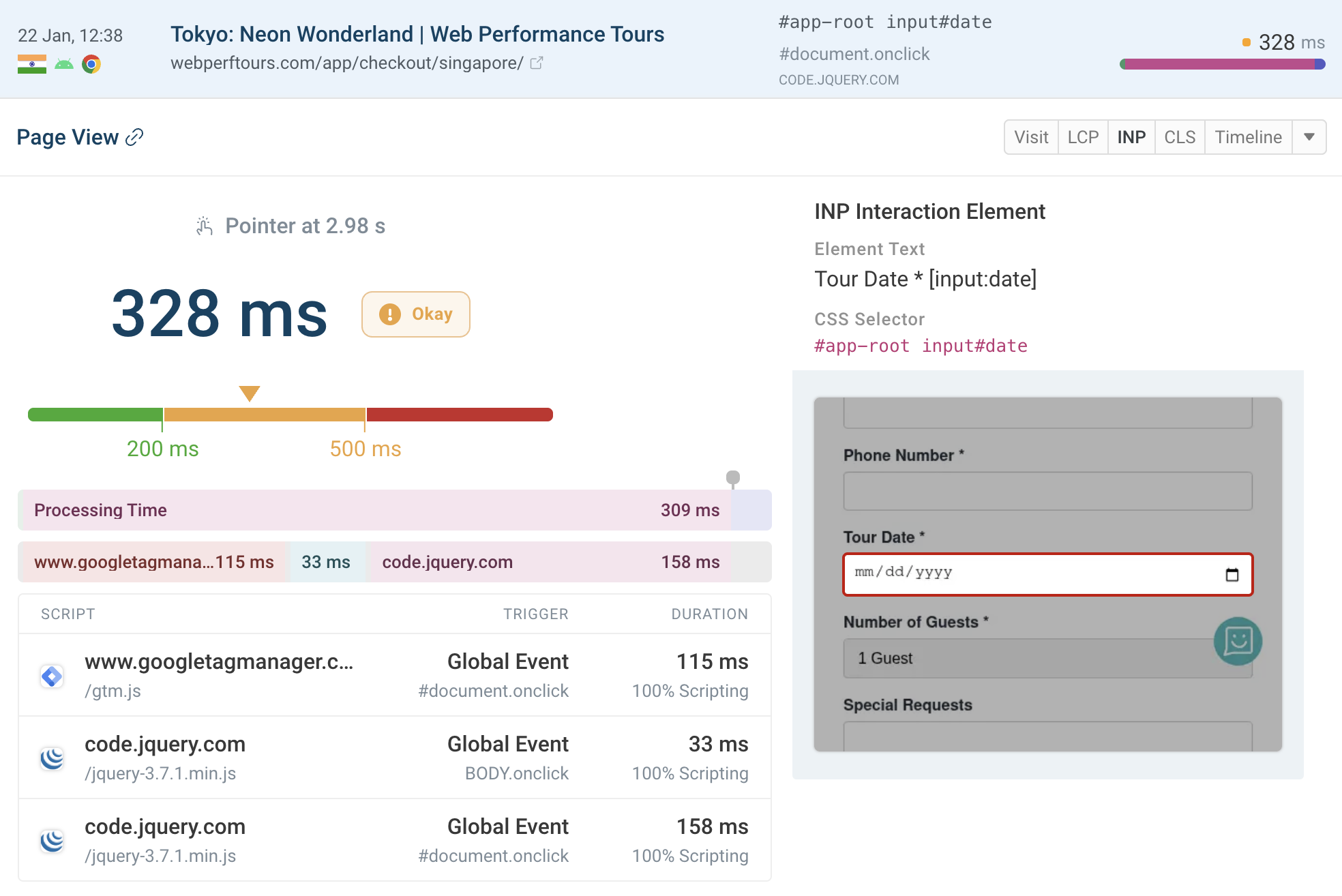Click the Google Tag Manager script icon

(52, 676)
